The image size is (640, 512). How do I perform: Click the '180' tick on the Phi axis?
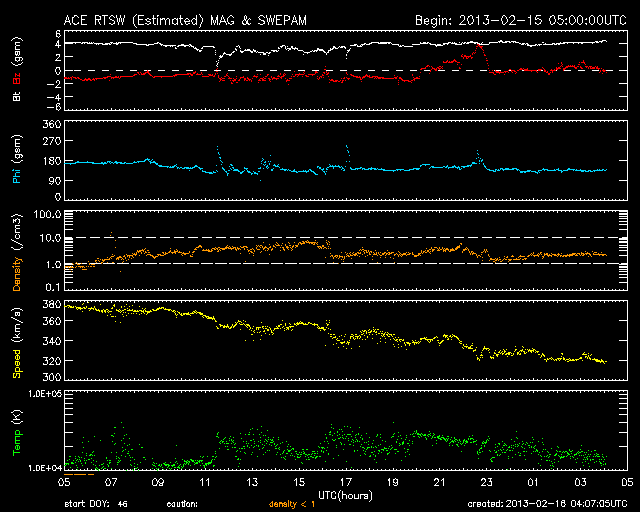[x=52, y=161]
